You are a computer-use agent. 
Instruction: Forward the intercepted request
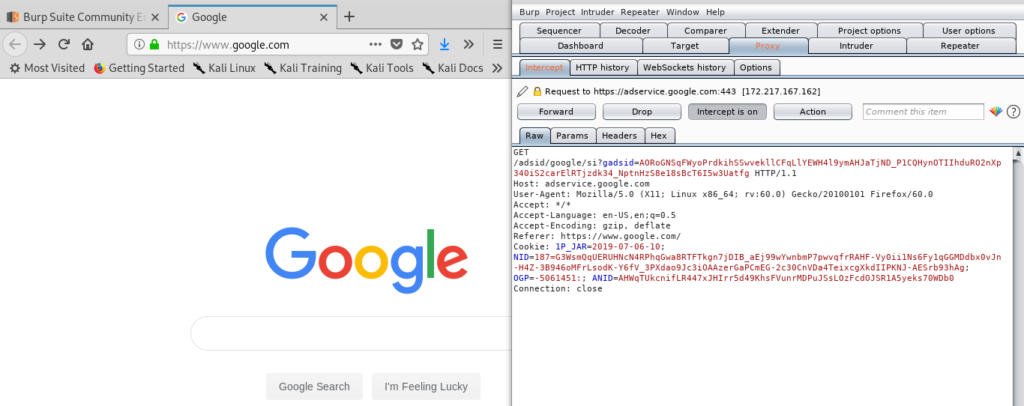tap(556, 112)
